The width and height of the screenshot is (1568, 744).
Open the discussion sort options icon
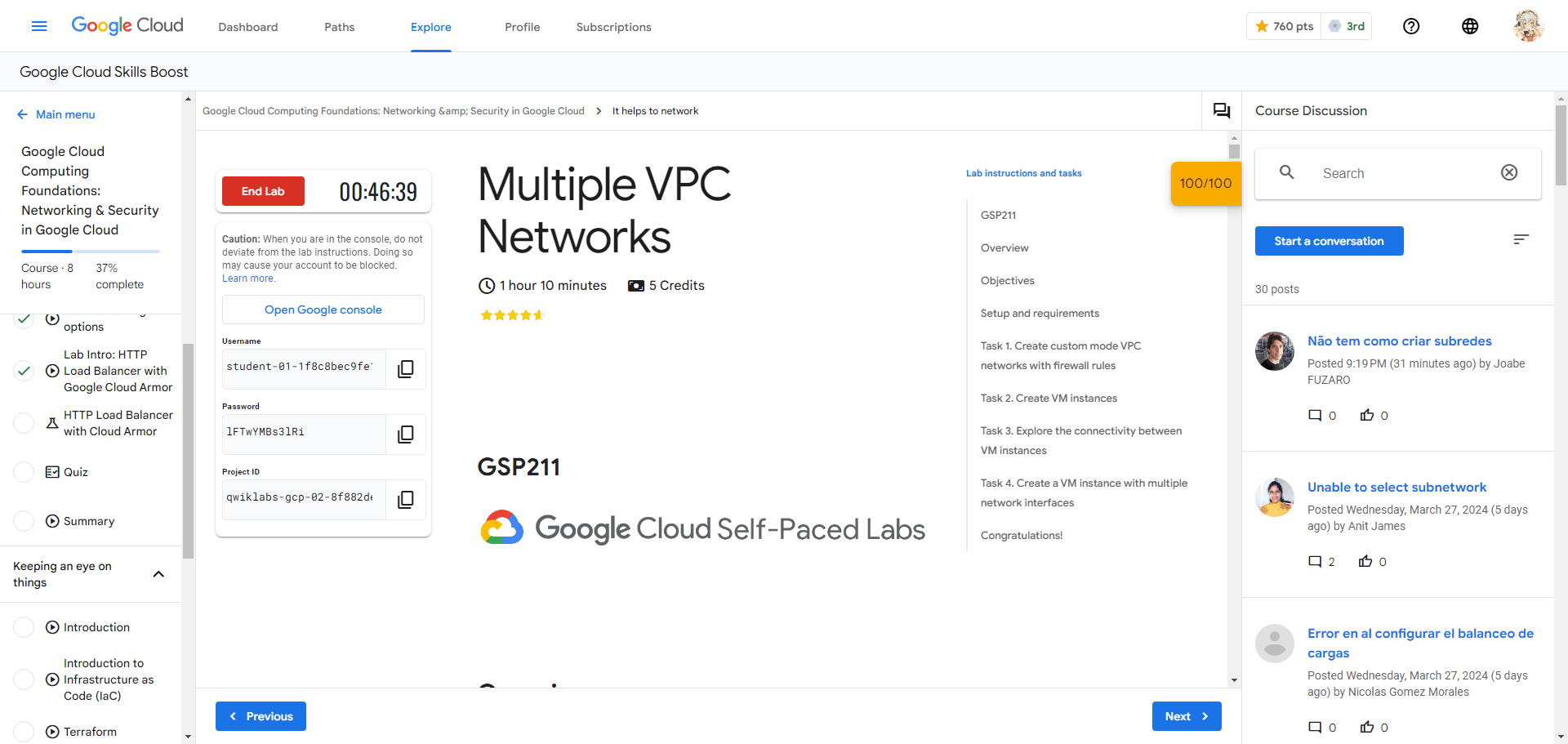[x=1521, y=239]
